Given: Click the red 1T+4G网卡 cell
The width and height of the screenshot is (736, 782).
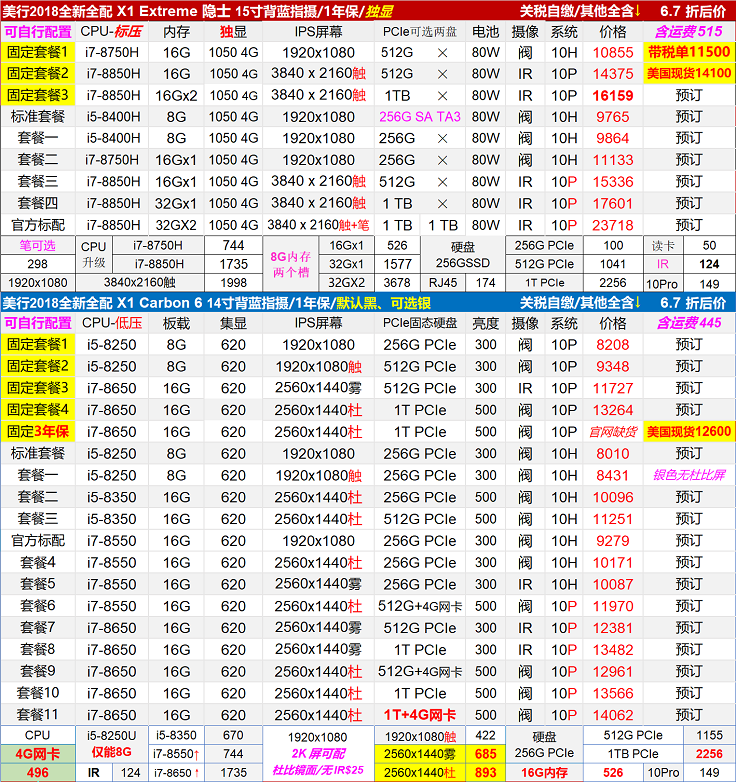Looking at the screenshot, I should point(420,715).
